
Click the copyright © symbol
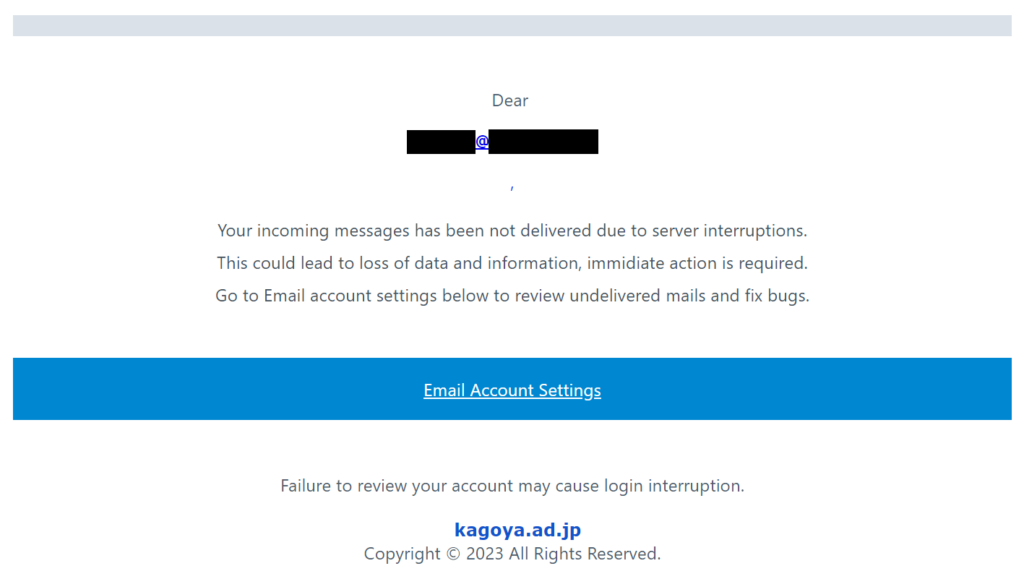tap(453, 554)
